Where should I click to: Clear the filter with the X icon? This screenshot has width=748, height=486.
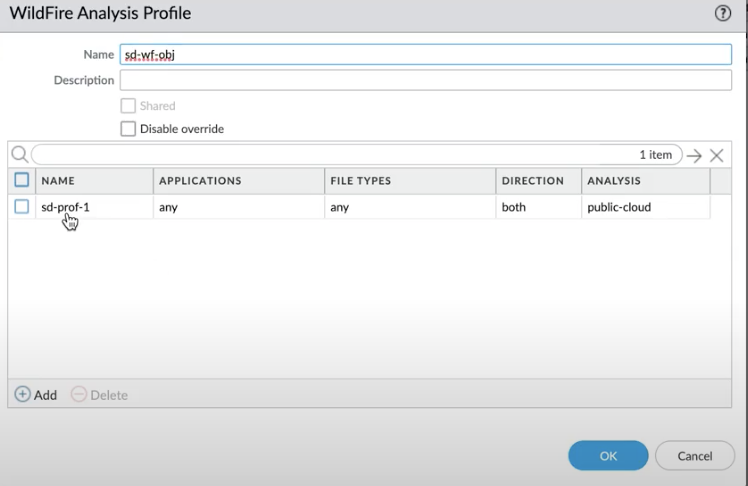tap(716, 156)
